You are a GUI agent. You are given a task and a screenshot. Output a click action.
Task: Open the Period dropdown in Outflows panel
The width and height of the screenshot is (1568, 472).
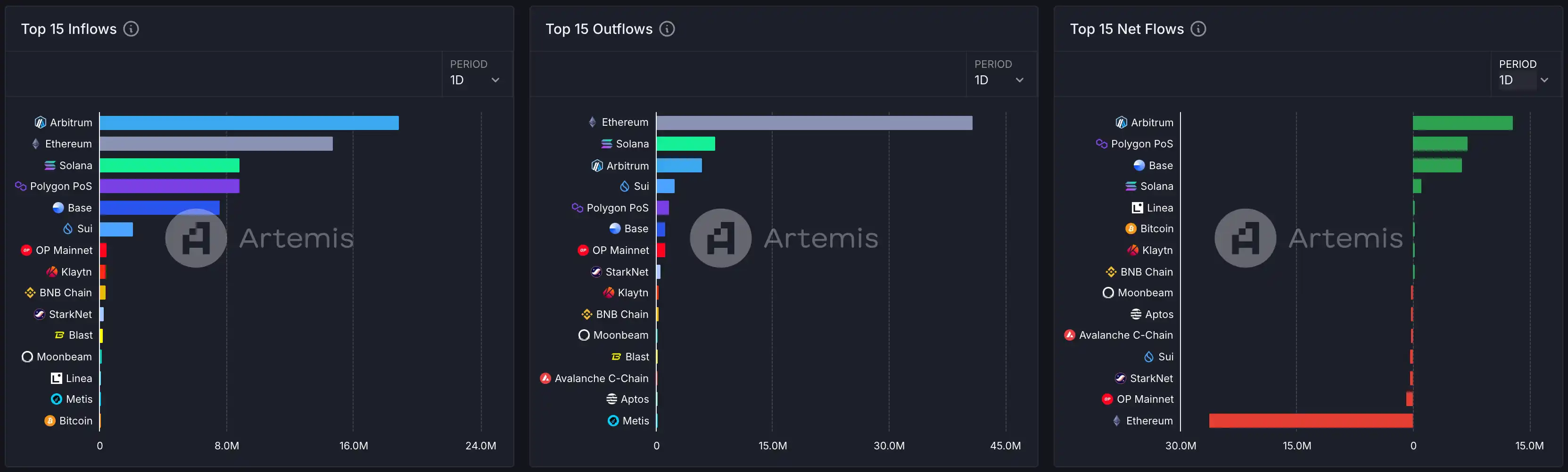[999, 80]
